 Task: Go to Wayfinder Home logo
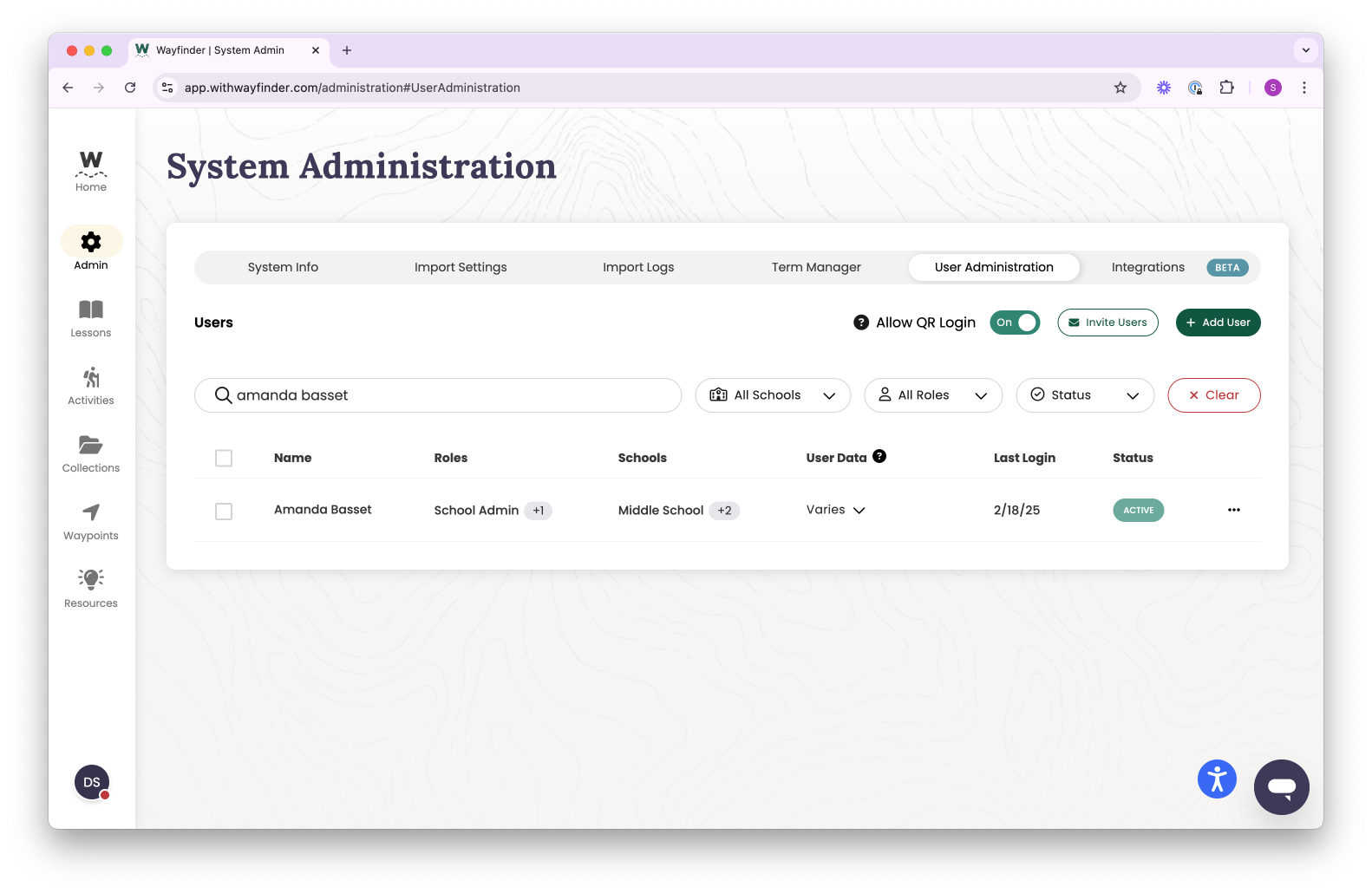(91, 171)
